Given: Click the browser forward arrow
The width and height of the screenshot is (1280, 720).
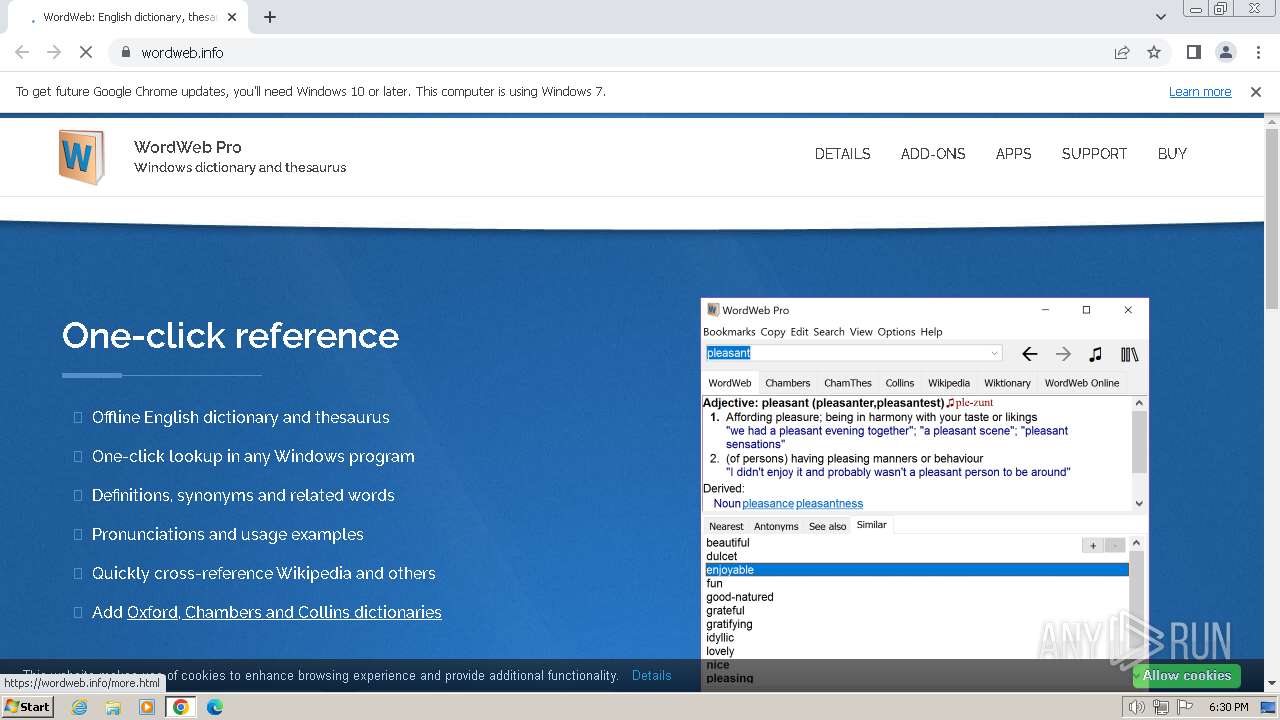Looking at the screenshot, I should pos(54,52).
